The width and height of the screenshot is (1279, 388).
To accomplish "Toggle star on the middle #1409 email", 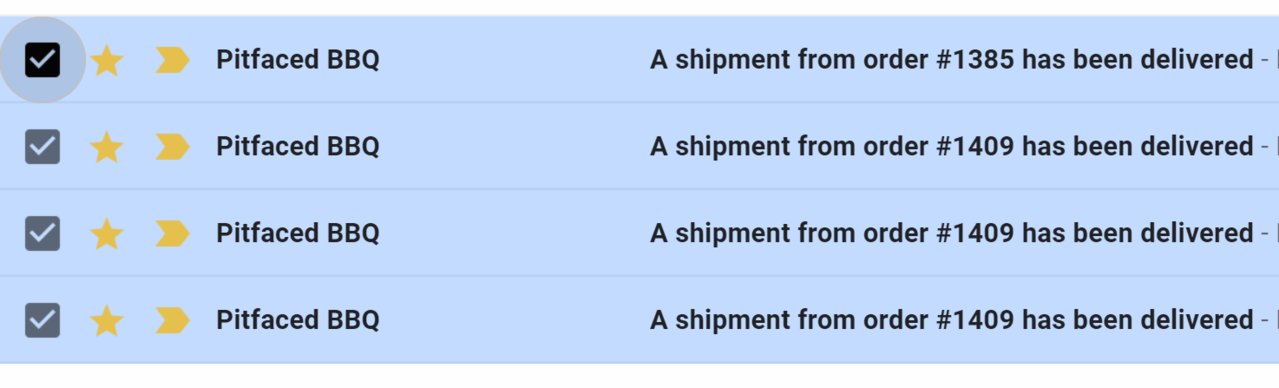I will pyautogui.click(x=106, y=234).
